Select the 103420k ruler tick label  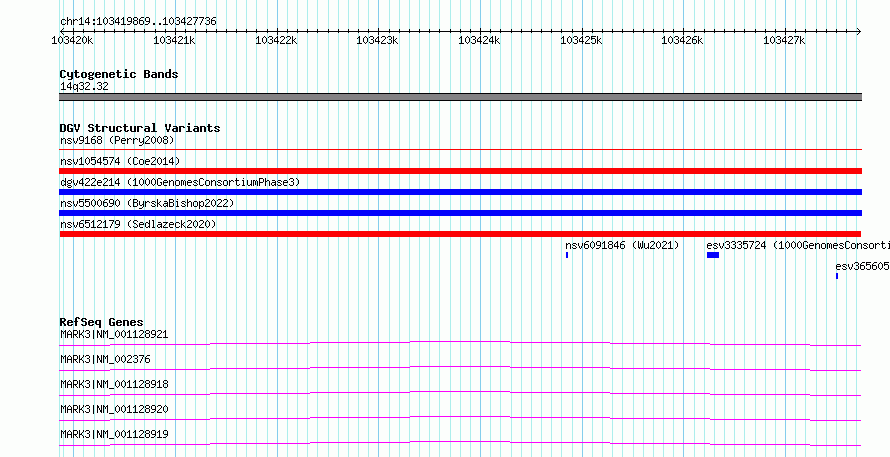point(73,40)
